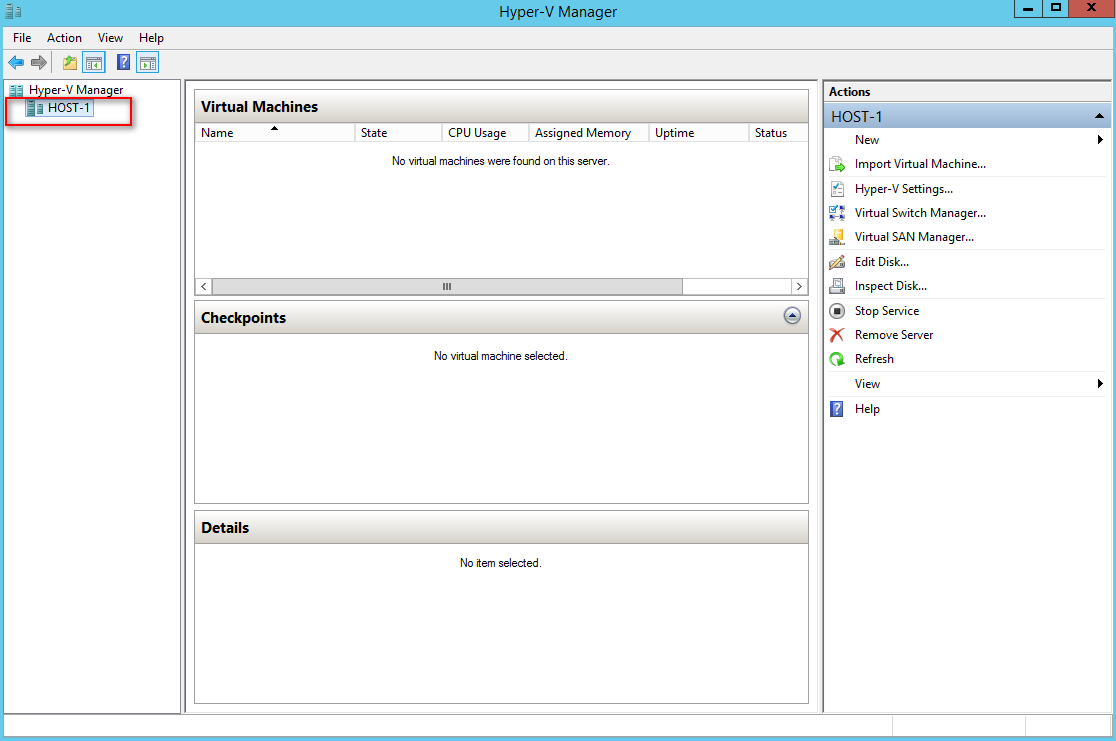
Task: Click the blue Help toolbar icon
Action: pos(123,63)
